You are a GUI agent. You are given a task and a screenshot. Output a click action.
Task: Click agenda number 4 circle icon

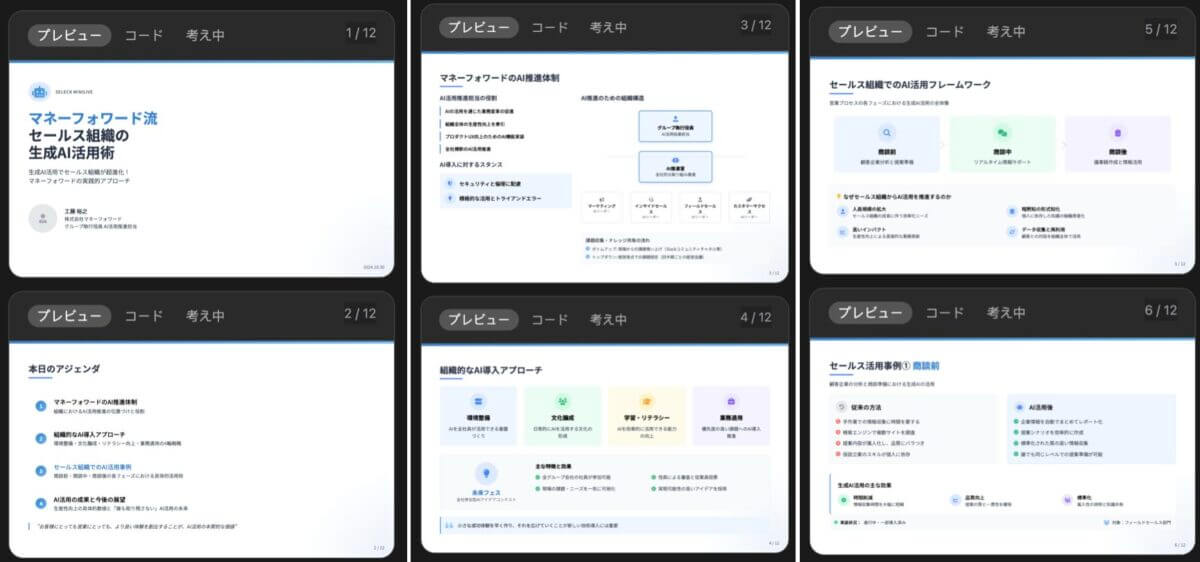41,502
